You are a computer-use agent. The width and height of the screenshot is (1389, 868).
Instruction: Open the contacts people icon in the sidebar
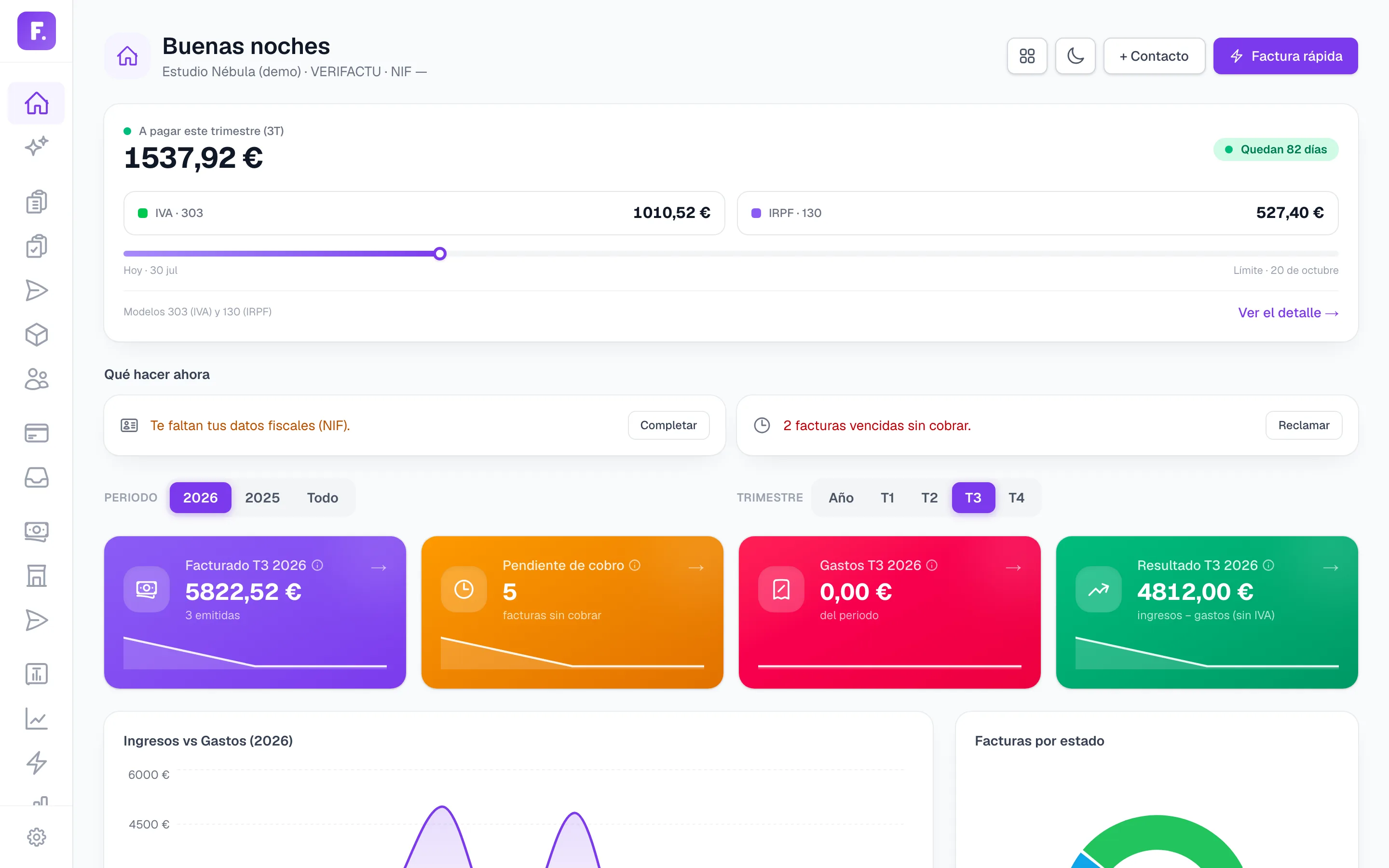pyautogui.click(x=36, y=379)
